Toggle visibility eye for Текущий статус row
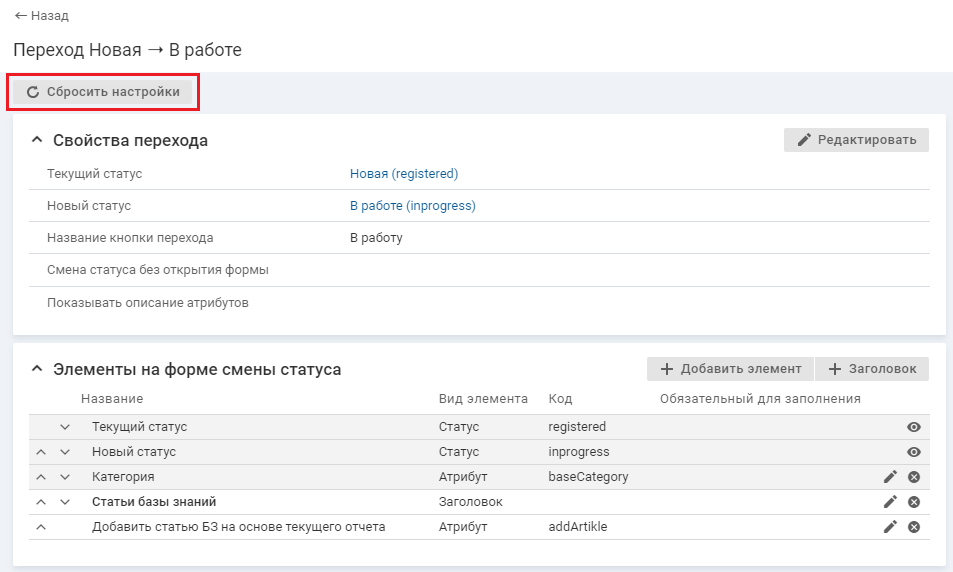This screenshot has width=953, height=572. (913, 427)
